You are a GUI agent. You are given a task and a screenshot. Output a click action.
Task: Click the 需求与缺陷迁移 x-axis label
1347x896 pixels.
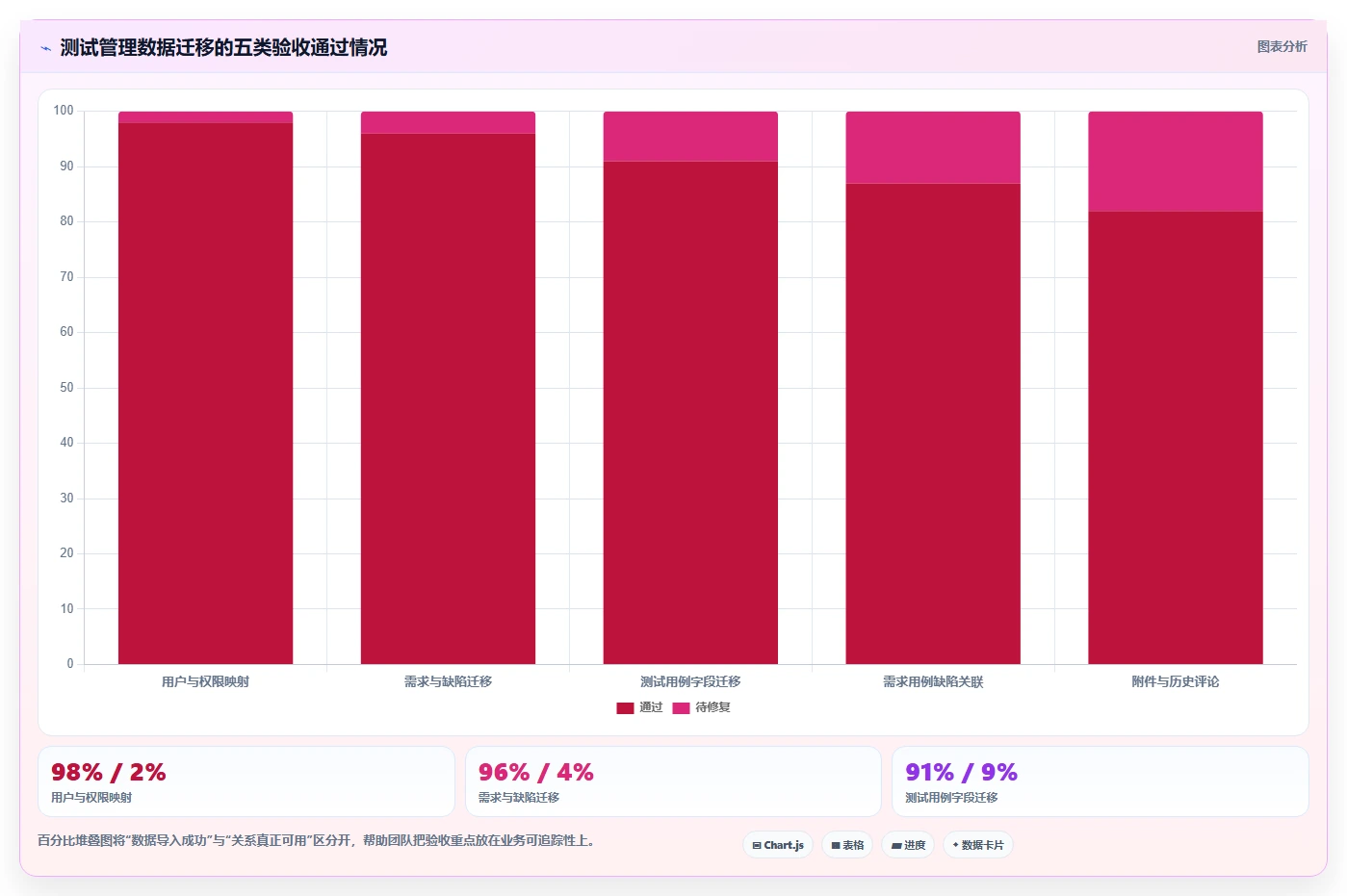pos(448,681)
